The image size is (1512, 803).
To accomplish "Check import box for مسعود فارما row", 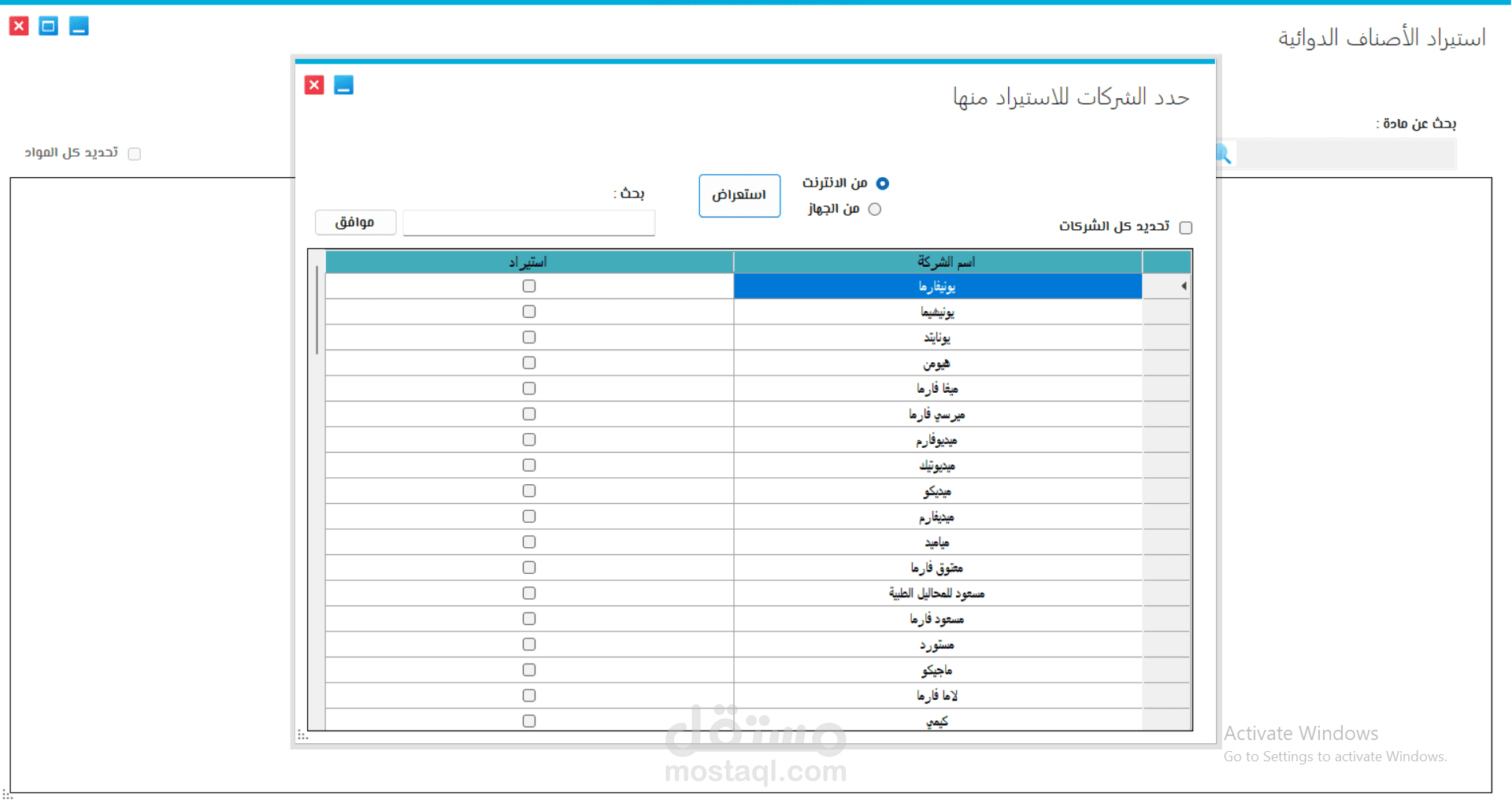I will (x=529, y=619).
